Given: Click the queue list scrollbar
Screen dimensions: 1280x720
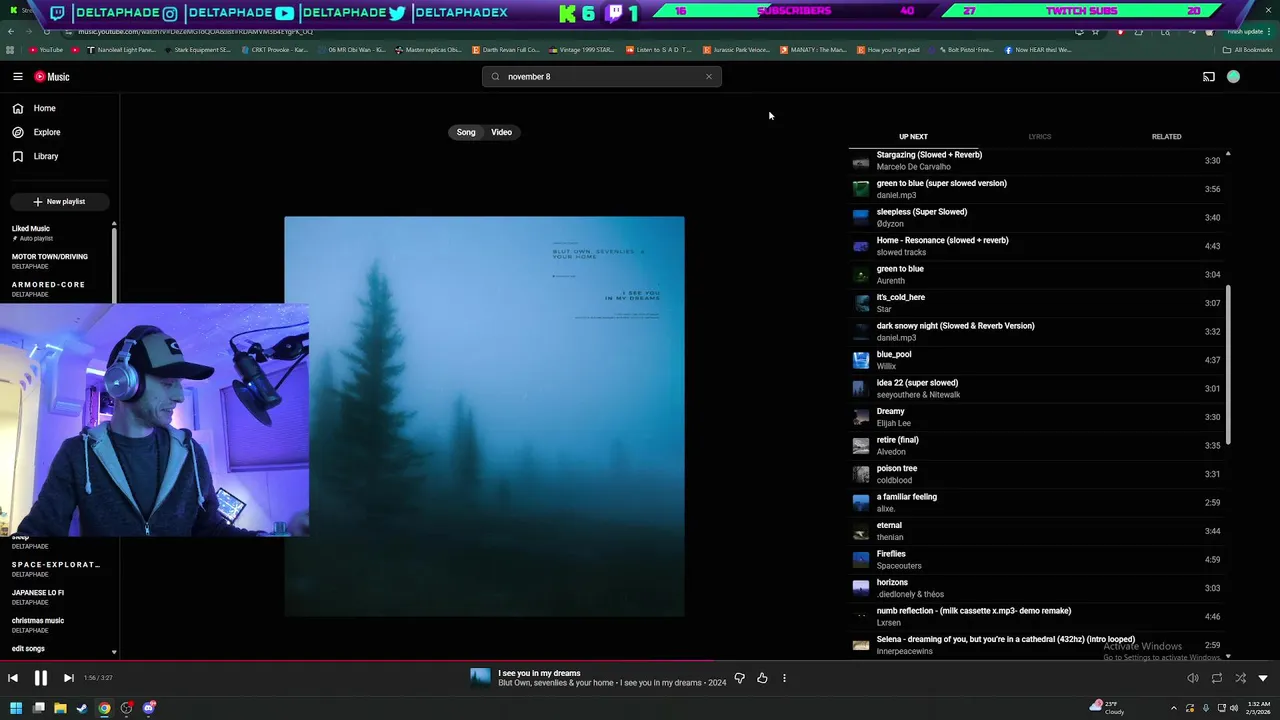Looking at the screenshot, I should click(x=1228, y=365).
